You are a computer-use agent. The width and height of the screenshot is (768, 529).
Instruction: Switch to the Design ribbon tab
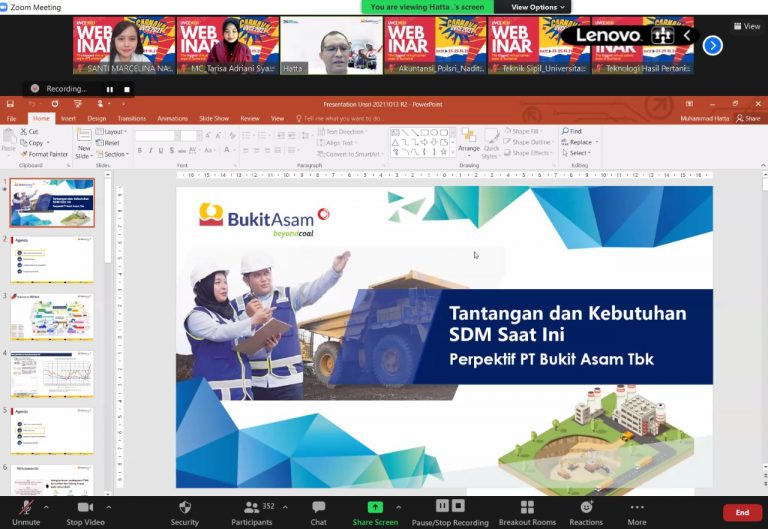pos(96,119)
